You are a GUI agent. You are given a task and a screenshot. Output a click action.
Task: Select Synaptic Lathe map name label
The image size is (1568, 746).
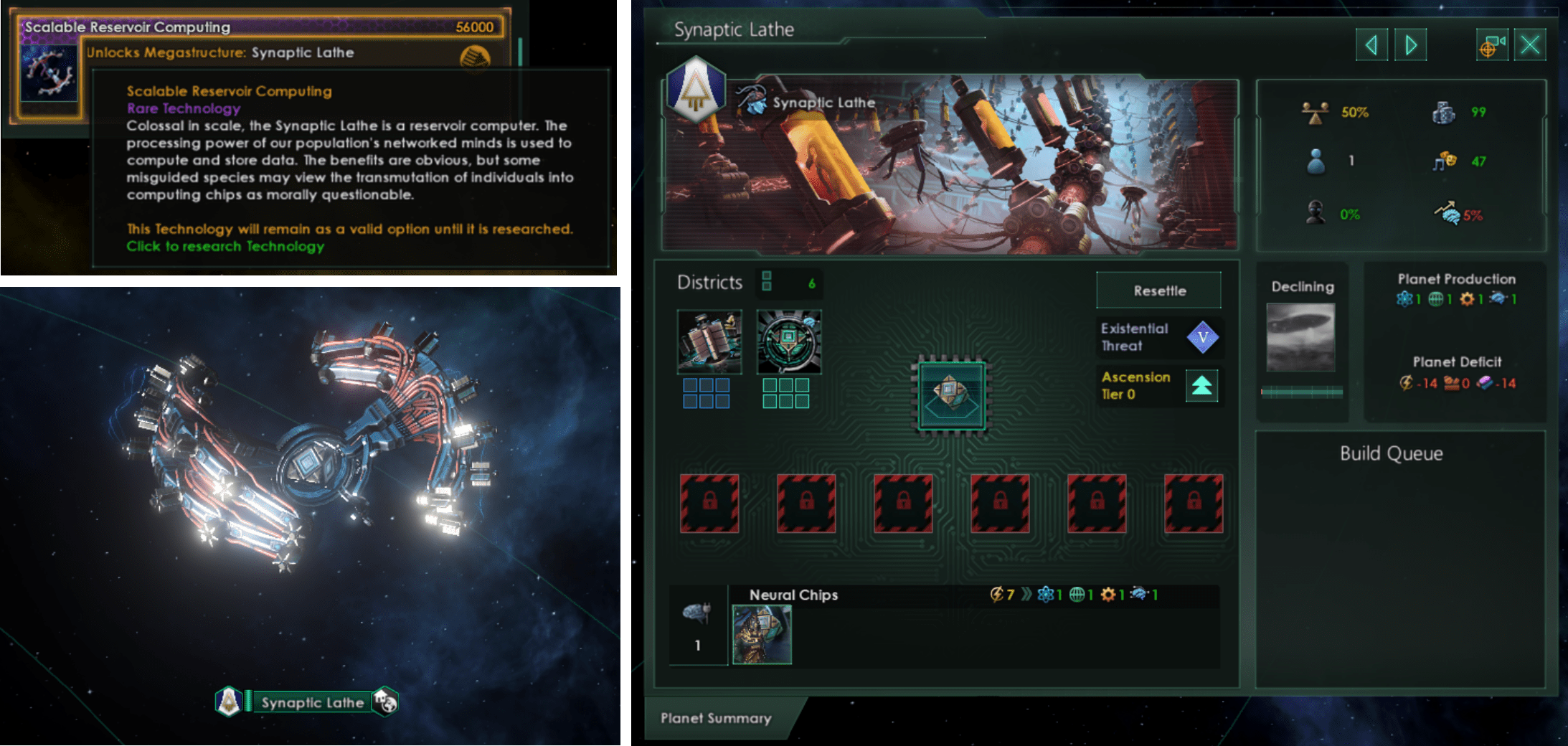(313, 702)
